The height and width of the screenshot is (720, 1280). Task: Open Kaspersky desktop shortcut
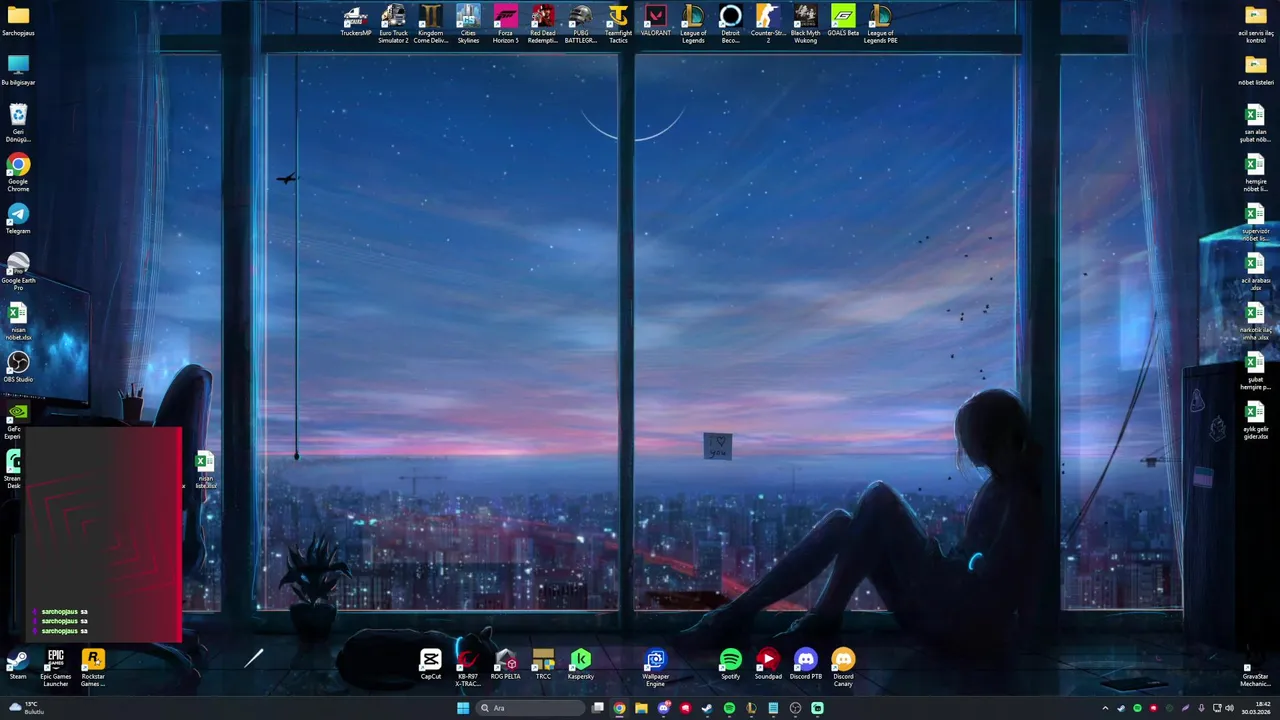click(581, 665)
